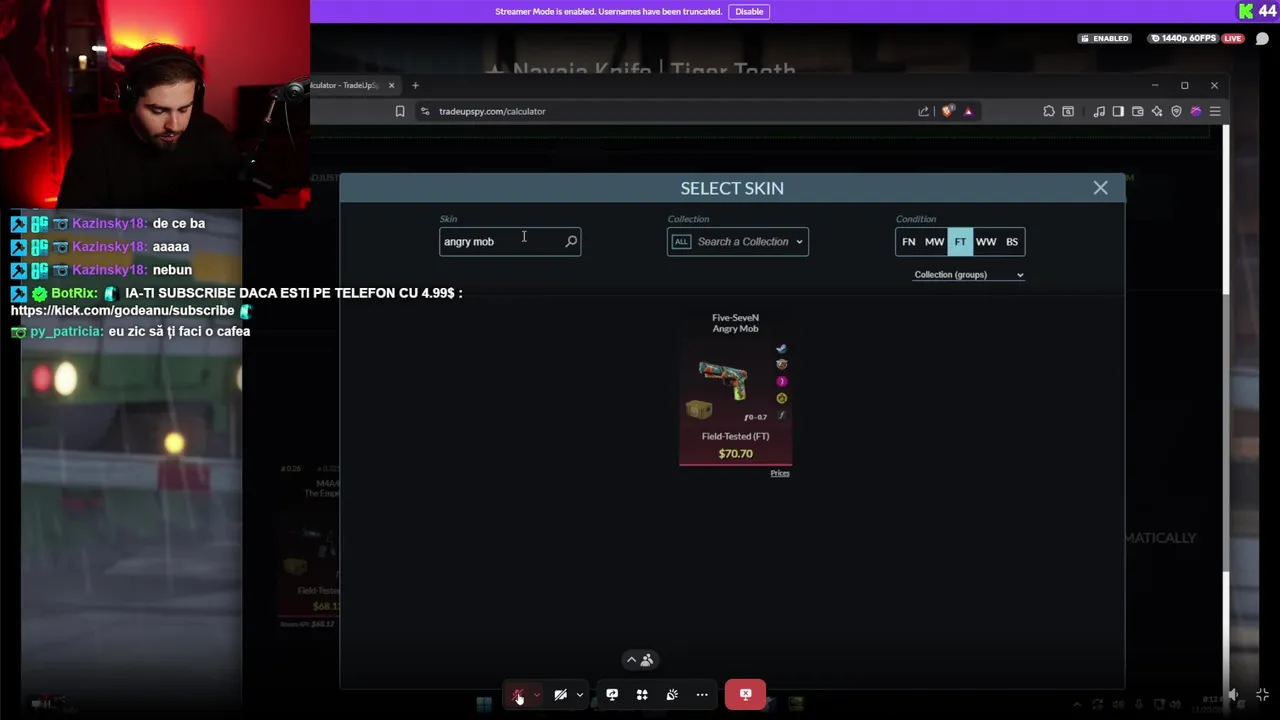Click the pink circular marketplace icon on card
The height and width of the screenshot is (720, 1280).
781,381
